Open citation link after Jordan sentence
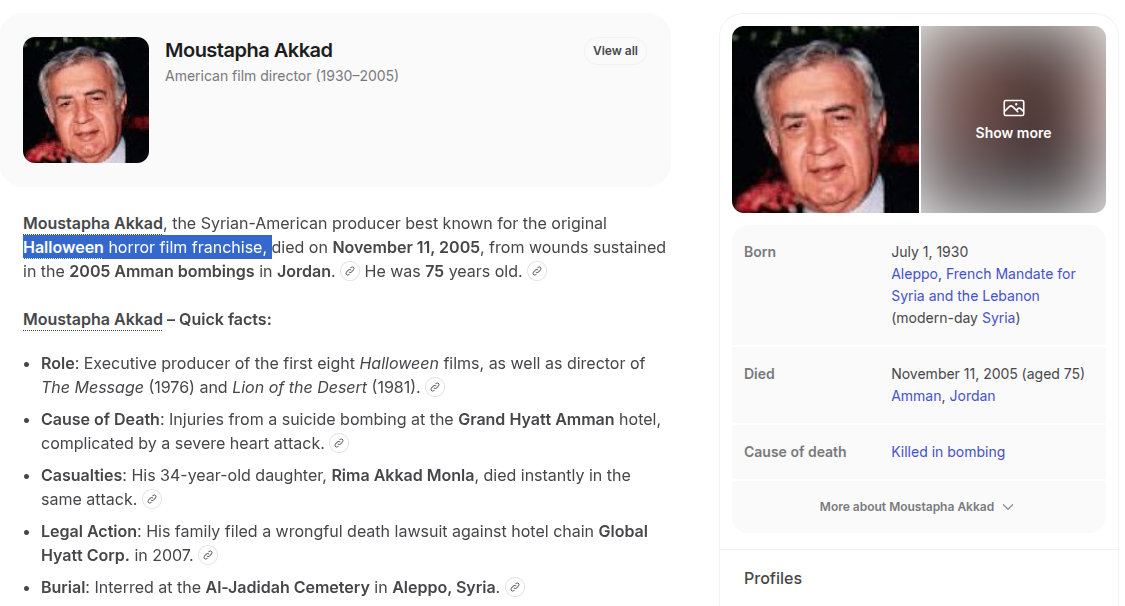1125x606 pixels. pyautogui.click(x=349, y=272)
